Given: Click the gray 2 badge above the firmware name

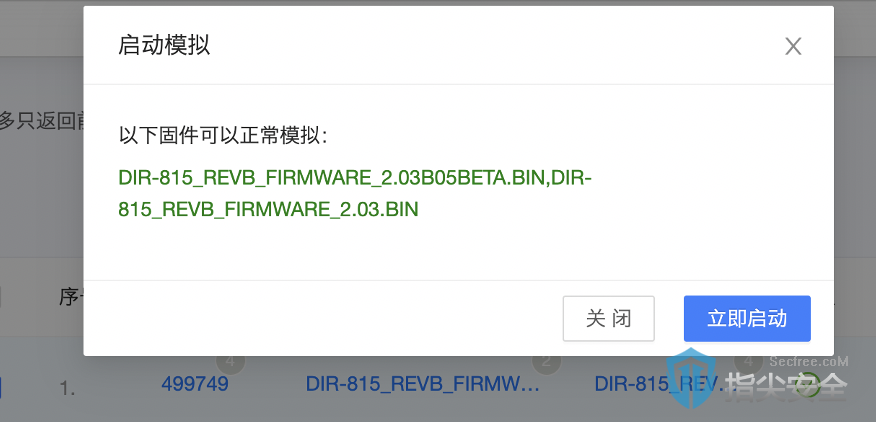Looking at the screenshot, I should pyautogui.click(x=546, y=362).
